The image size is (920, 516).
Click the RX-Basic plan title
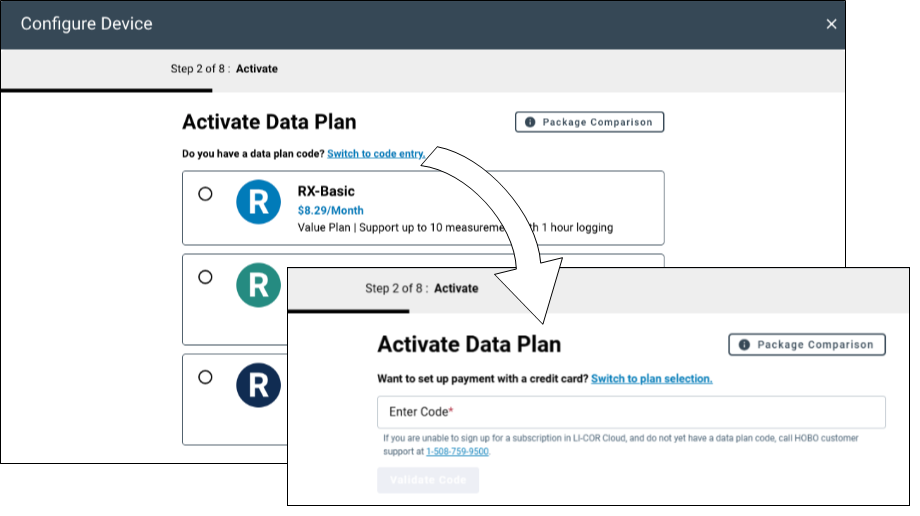point(326,190)
